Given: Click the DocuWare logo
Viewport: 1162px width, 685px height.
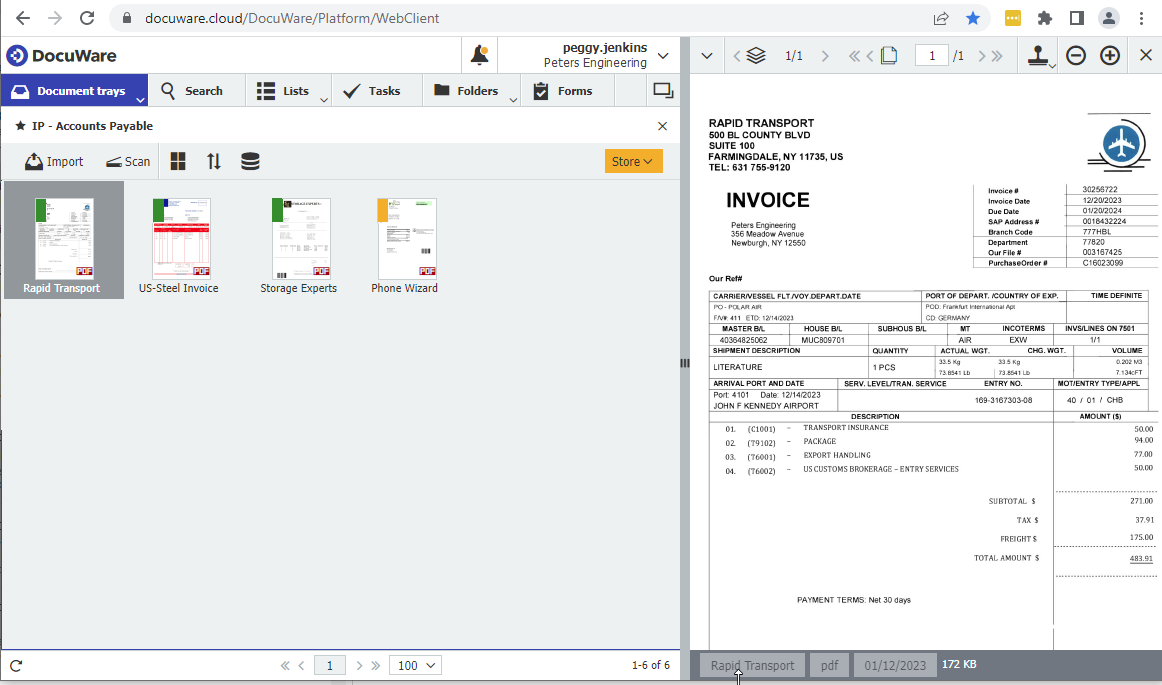Looking at the screenshot, I should tap(62, 56).
